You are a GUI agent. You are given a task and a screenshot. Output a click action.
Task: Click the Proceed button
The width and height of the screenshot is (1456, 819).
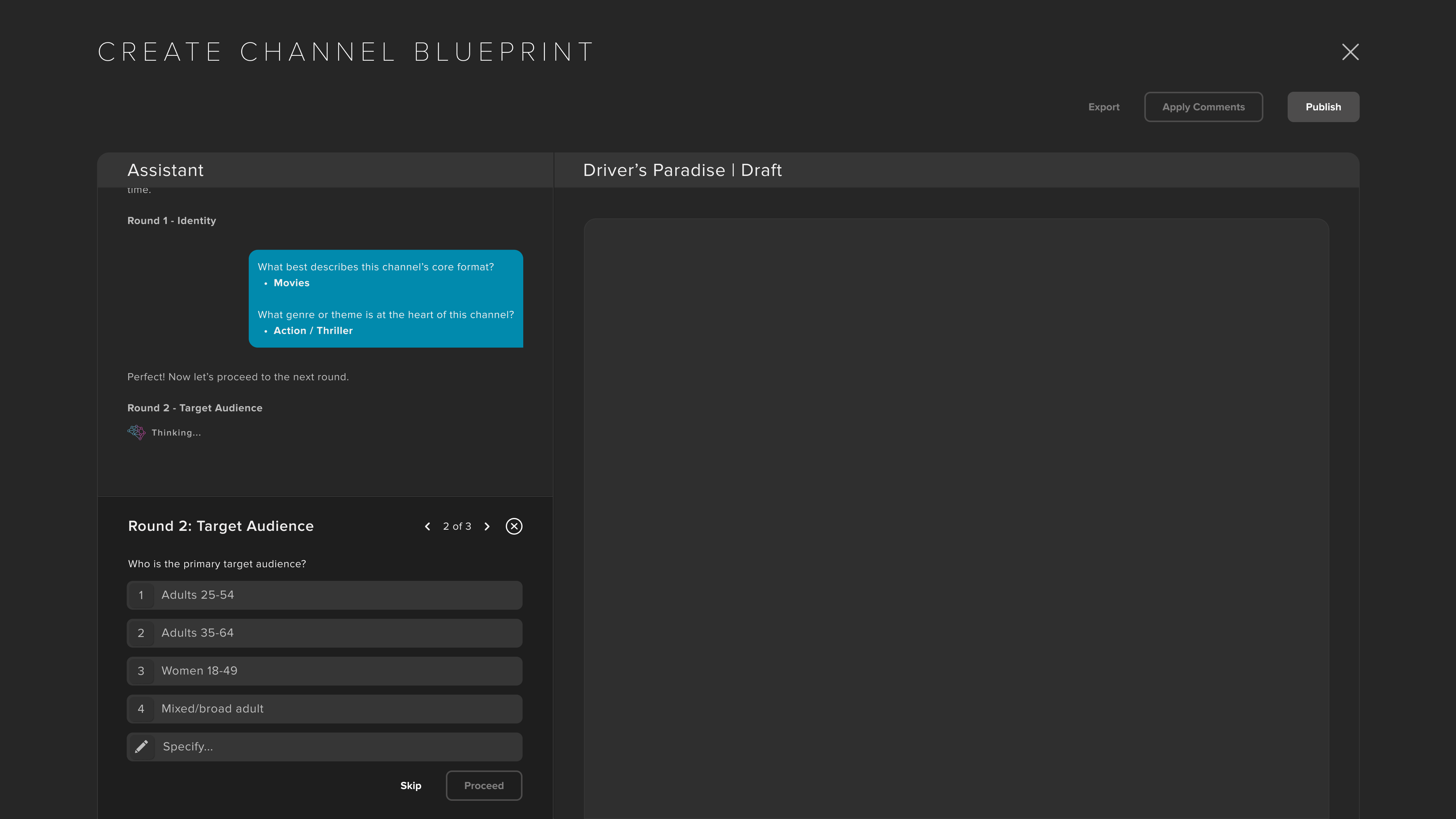(484, 786)
